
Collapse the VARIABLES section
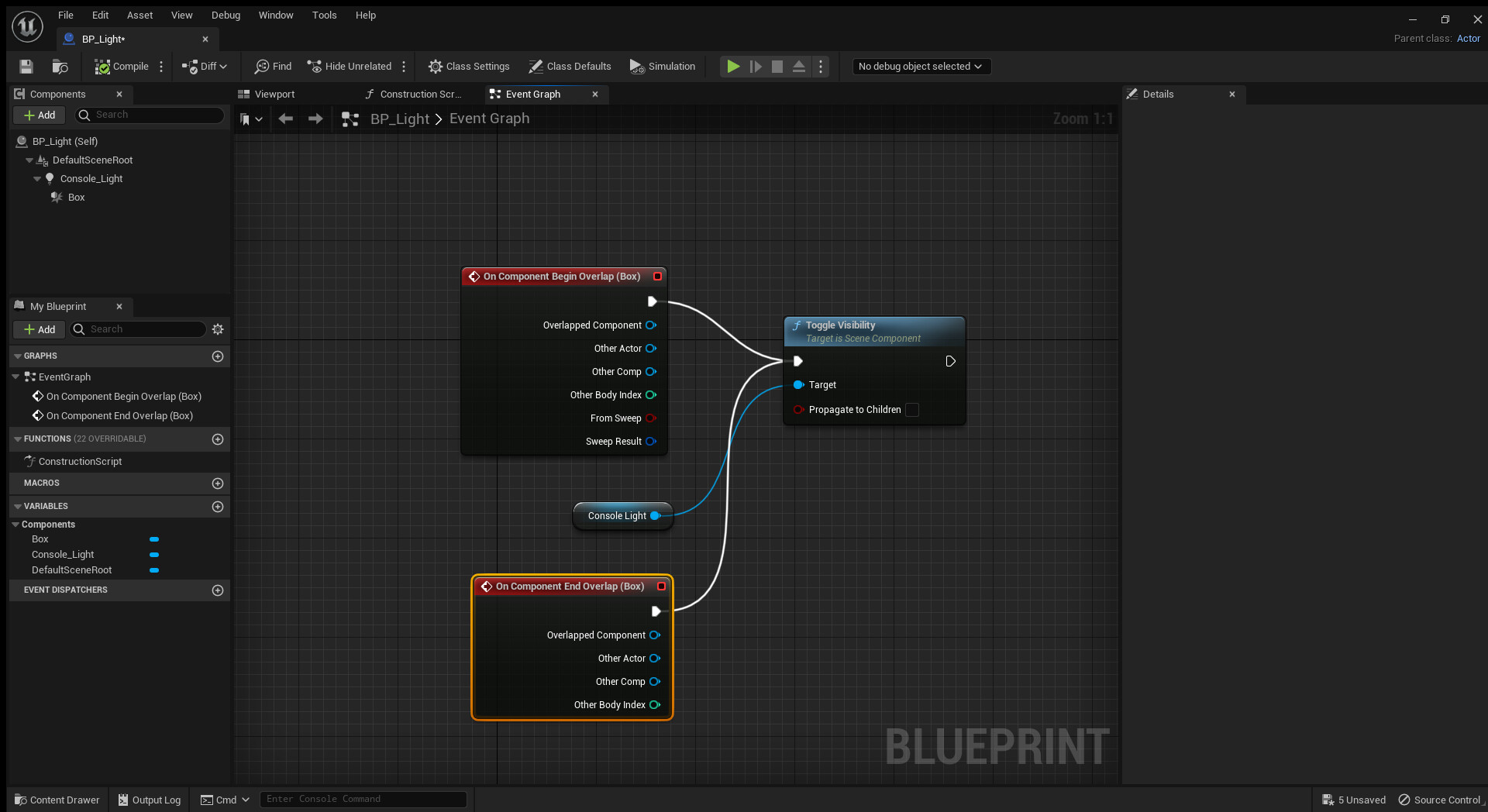[x=17, y=506]
